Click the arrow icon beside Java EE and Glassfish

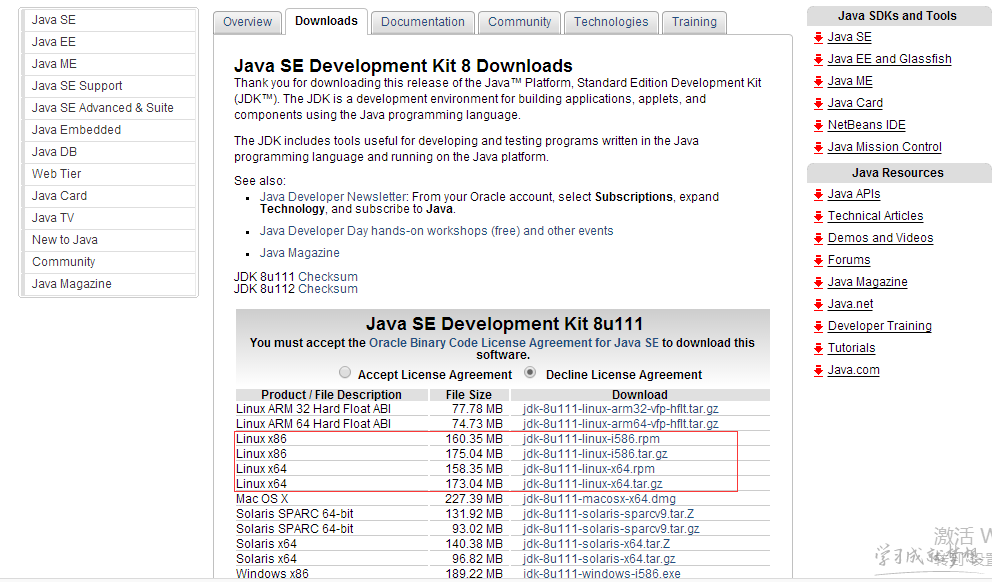pyautogui.click(x=818, y=59)
